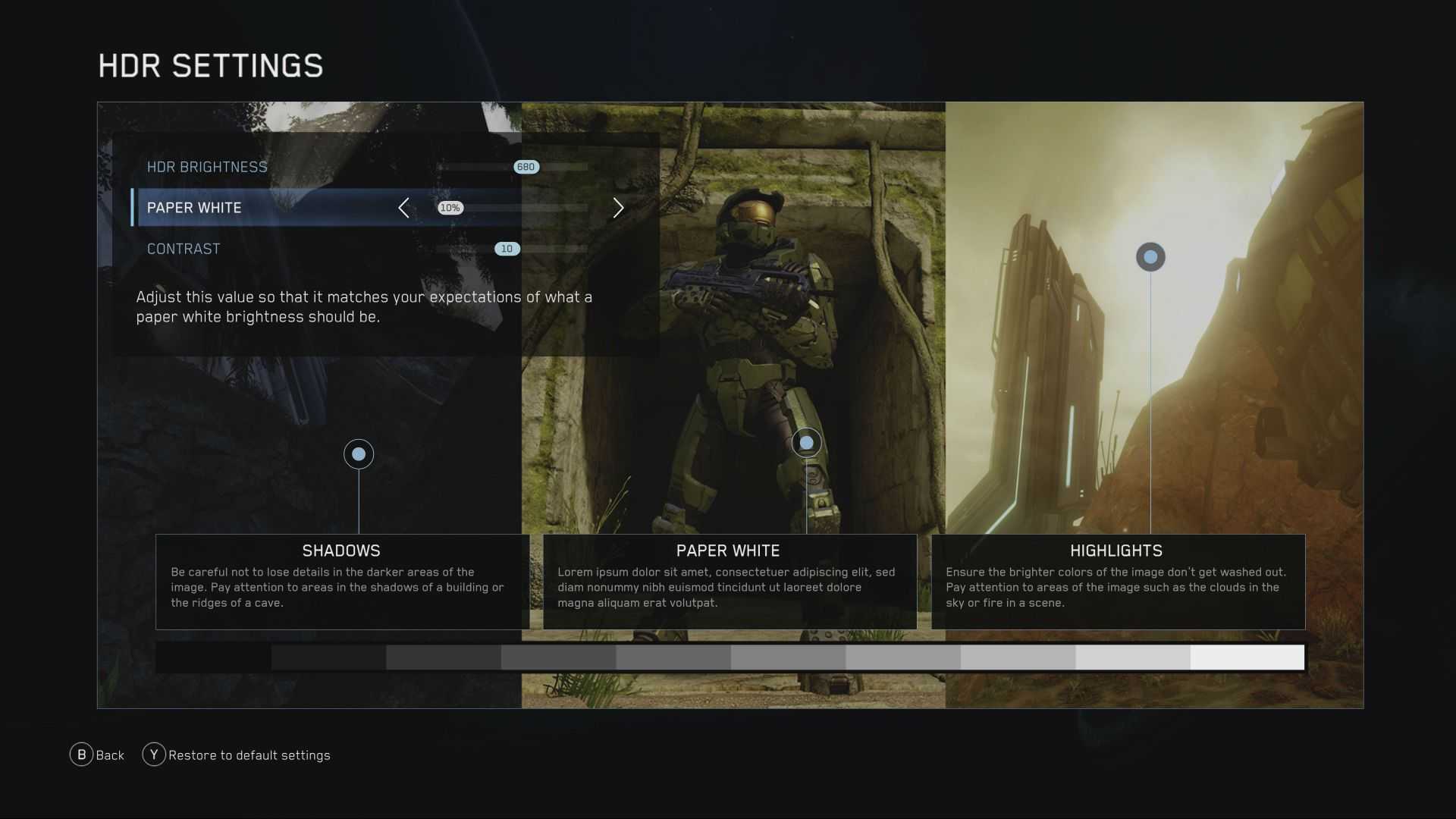Click the Paper White slider handle 10%
This screenshot has height=819, width=1456.
450,208
